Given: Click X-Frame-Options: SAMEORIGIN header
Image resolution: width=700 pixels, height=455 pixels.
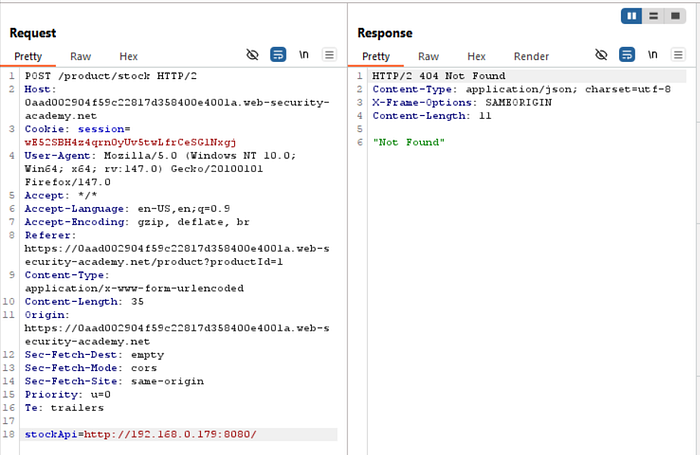Looking at the screenshot, I should point(462,103).
